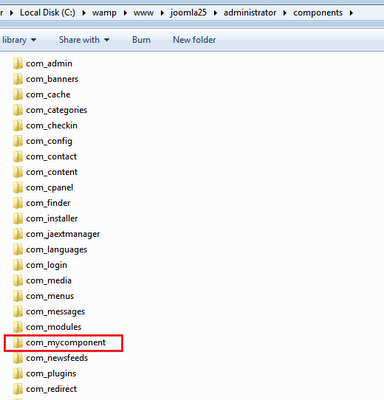Viewport: 384px width, 400px height.
Task: Select the com_config folder icon
Action: click(x=18, y=141)
